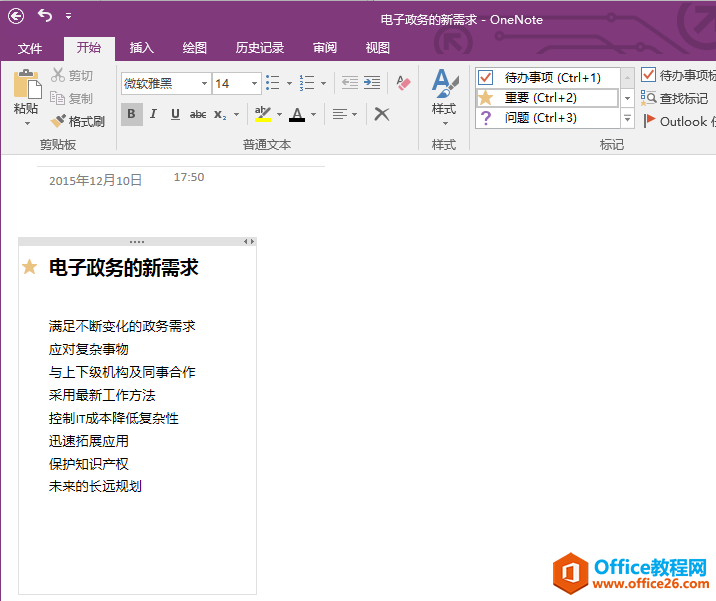Switch to the 插入 tab
716x601 pixels.
click(x=142, y=47)
